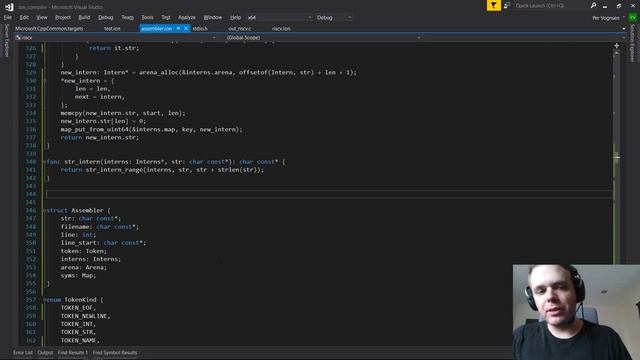The width and height of the screenshot is (640, 360).
Task: Open the Error List tab
Action: point(23,353)
